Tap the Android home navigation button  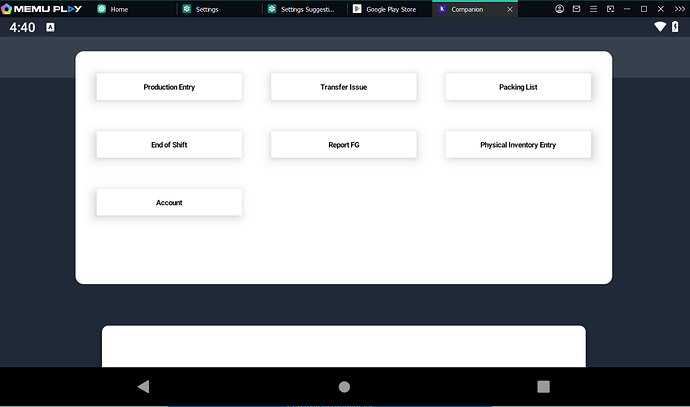344,387
